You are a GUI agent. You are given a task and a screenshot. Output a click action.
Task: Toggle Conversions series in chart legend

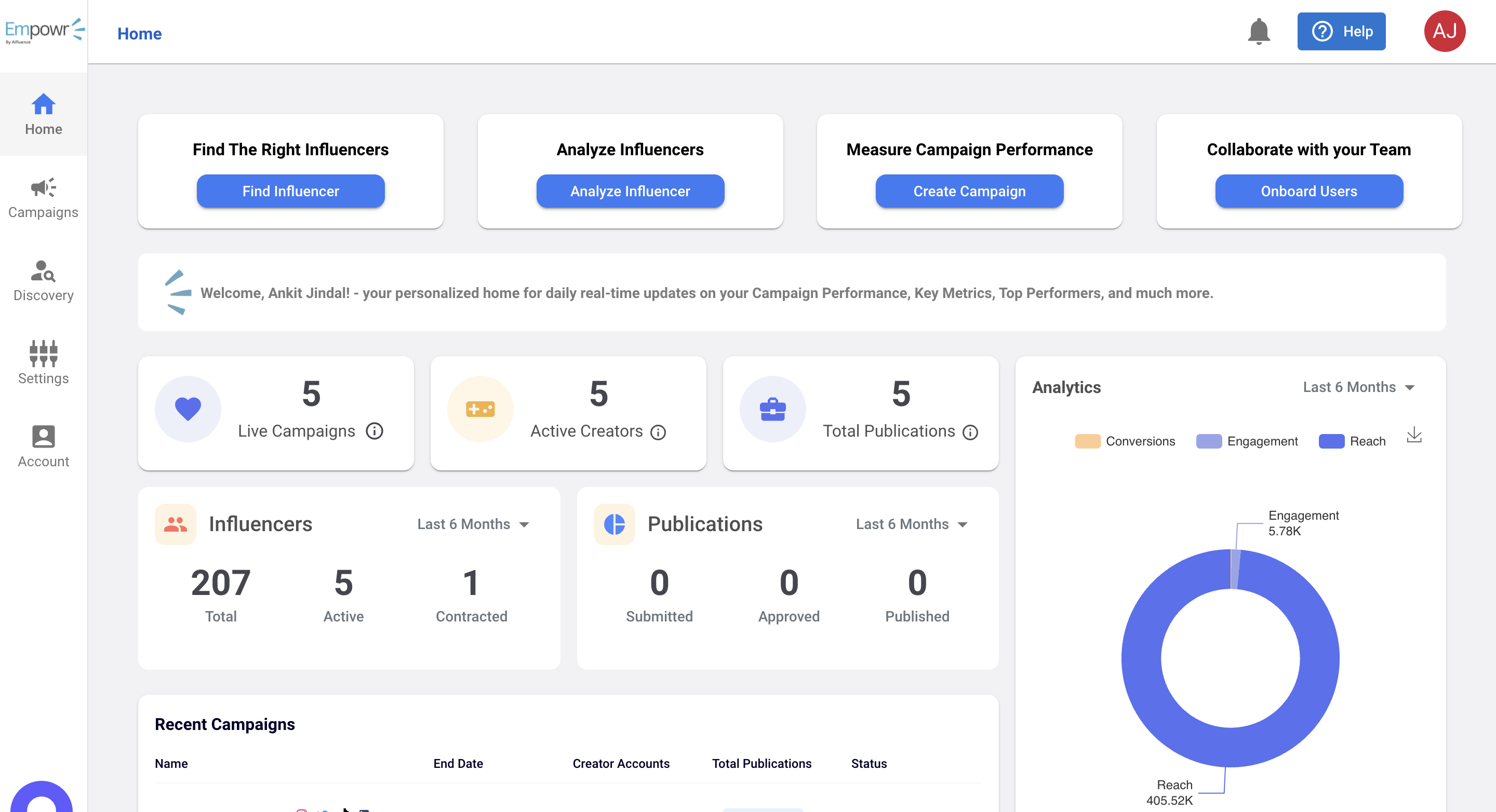(x=1125, y=441)
